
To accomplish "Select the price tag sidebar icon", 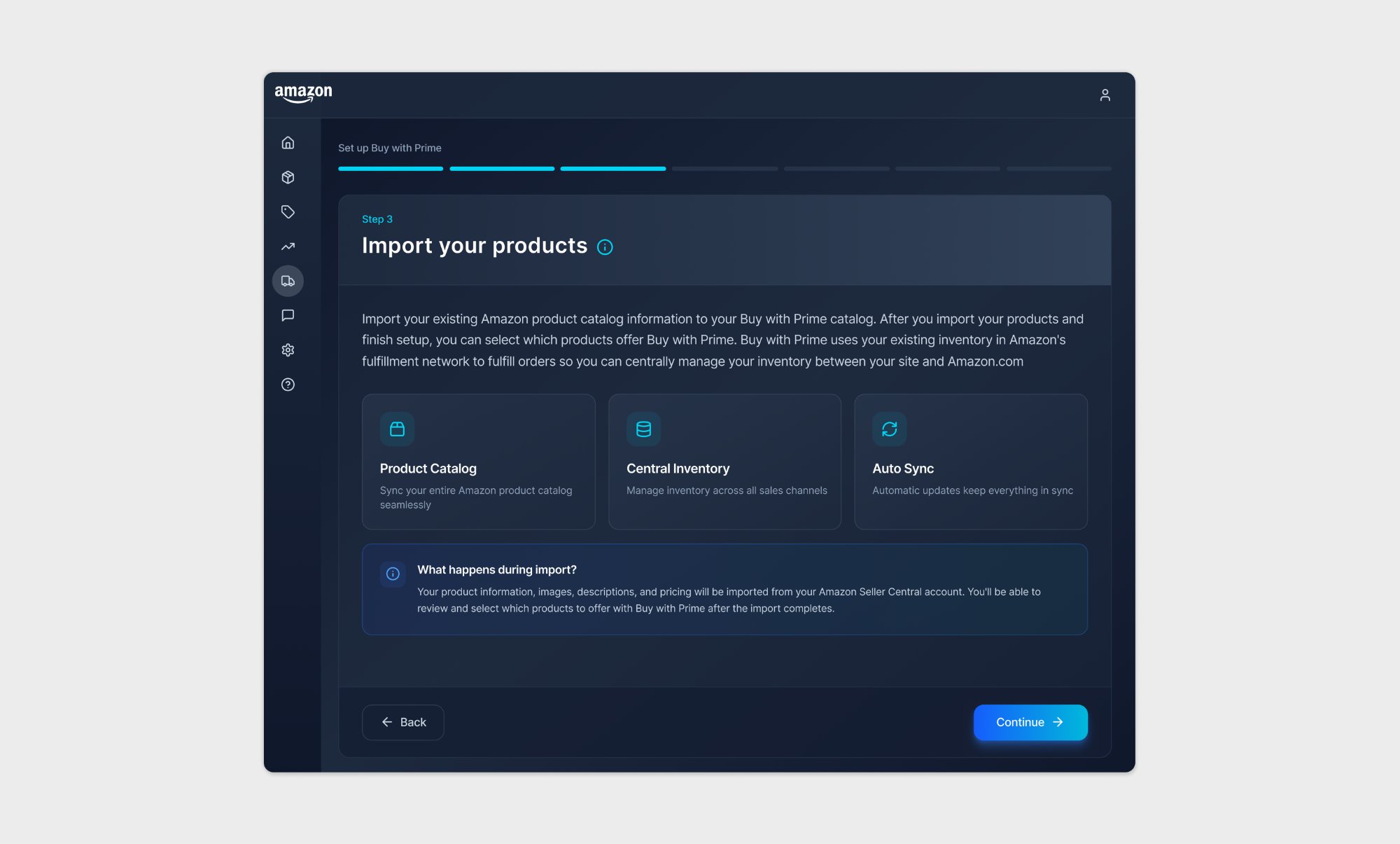I will click(x=288, y=212).
